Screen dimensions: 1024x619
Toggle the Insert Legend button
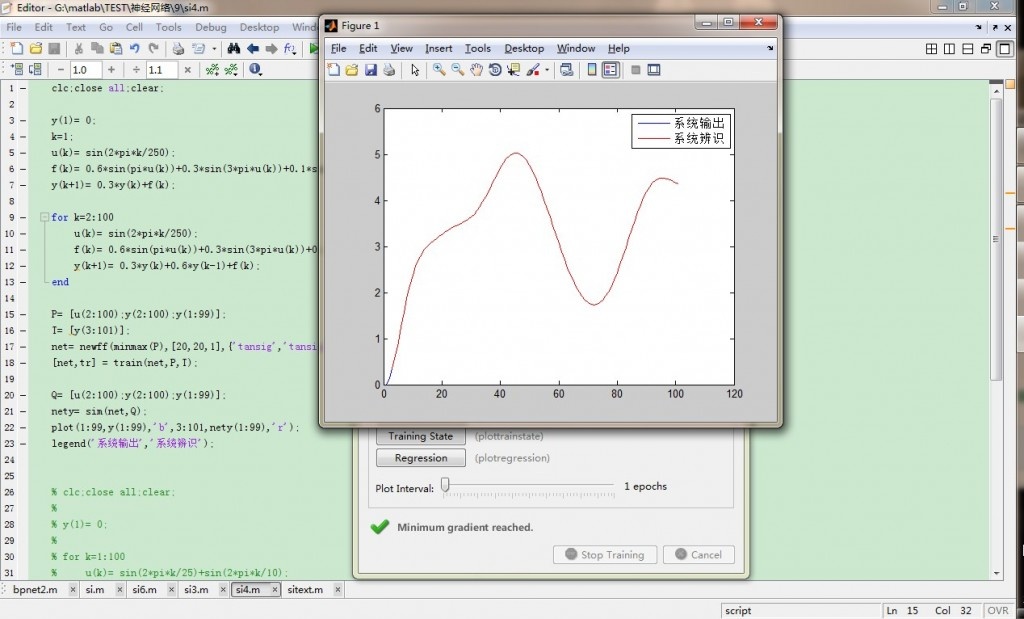point(611,70)
